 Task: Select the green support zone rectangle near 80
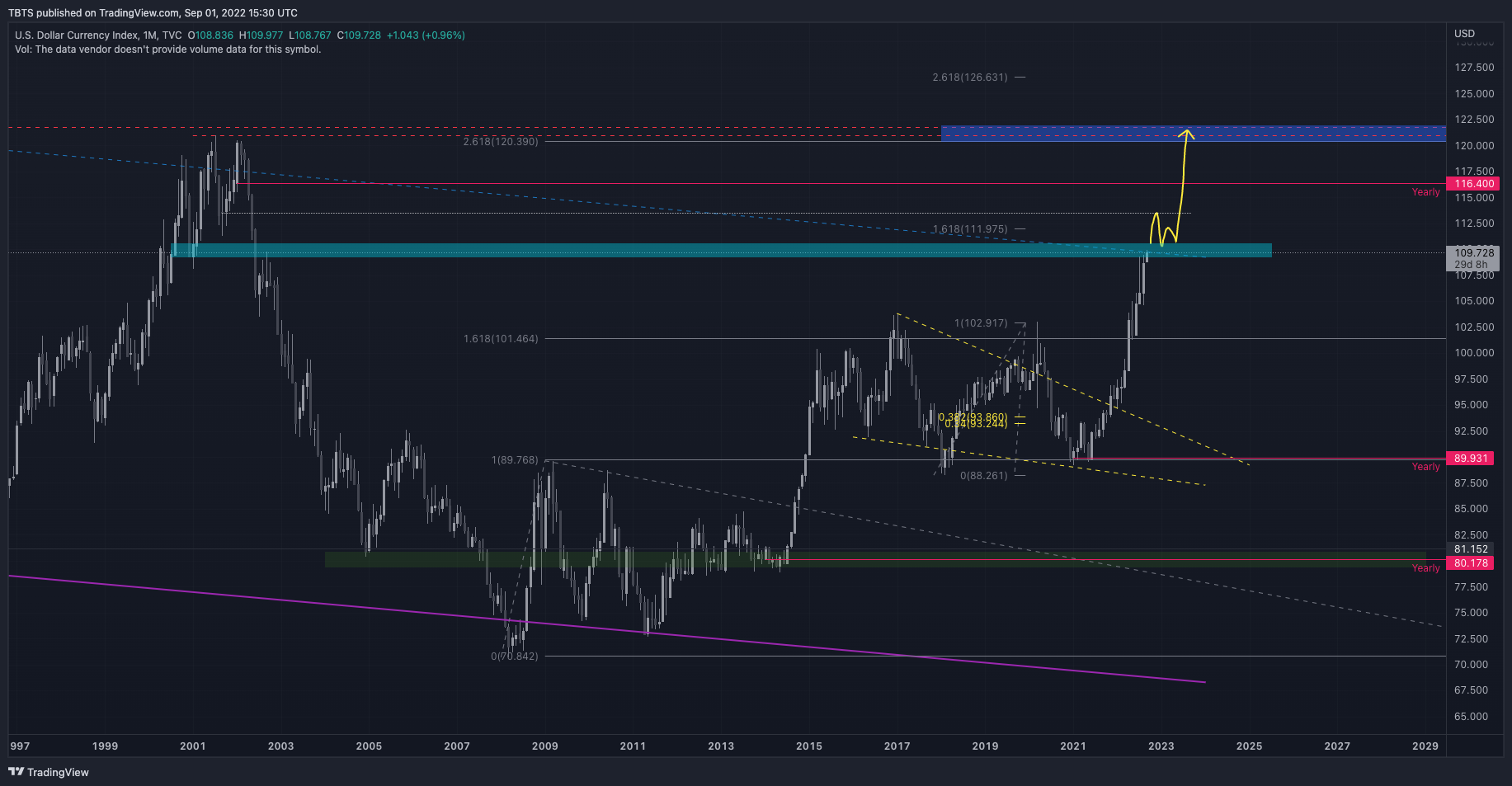[875, 558]
